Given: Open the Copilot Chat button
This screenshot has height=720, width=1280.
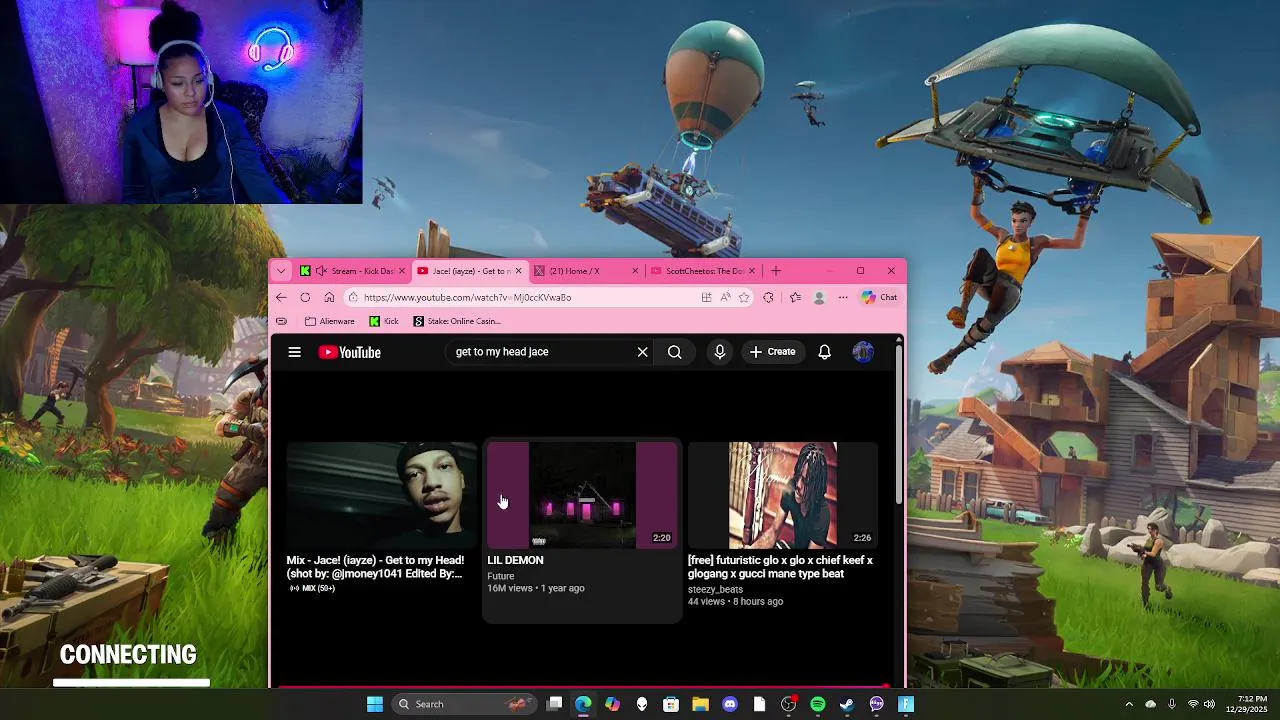Looking at the screenshot, I should [x=879, y=297].
